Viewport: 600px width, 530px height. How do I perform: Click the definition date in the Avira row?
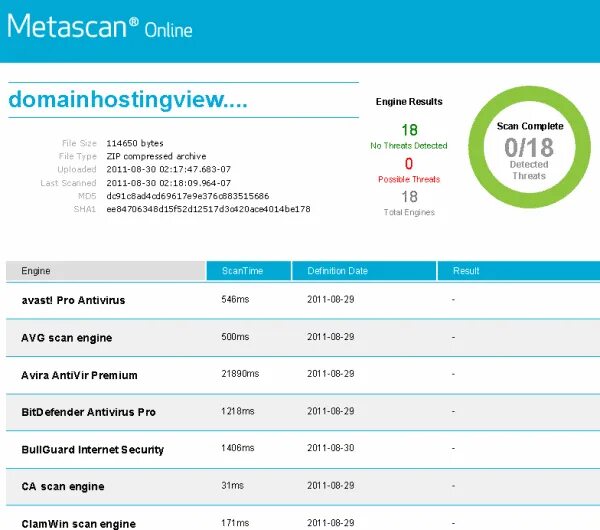[x=331, y=373]
